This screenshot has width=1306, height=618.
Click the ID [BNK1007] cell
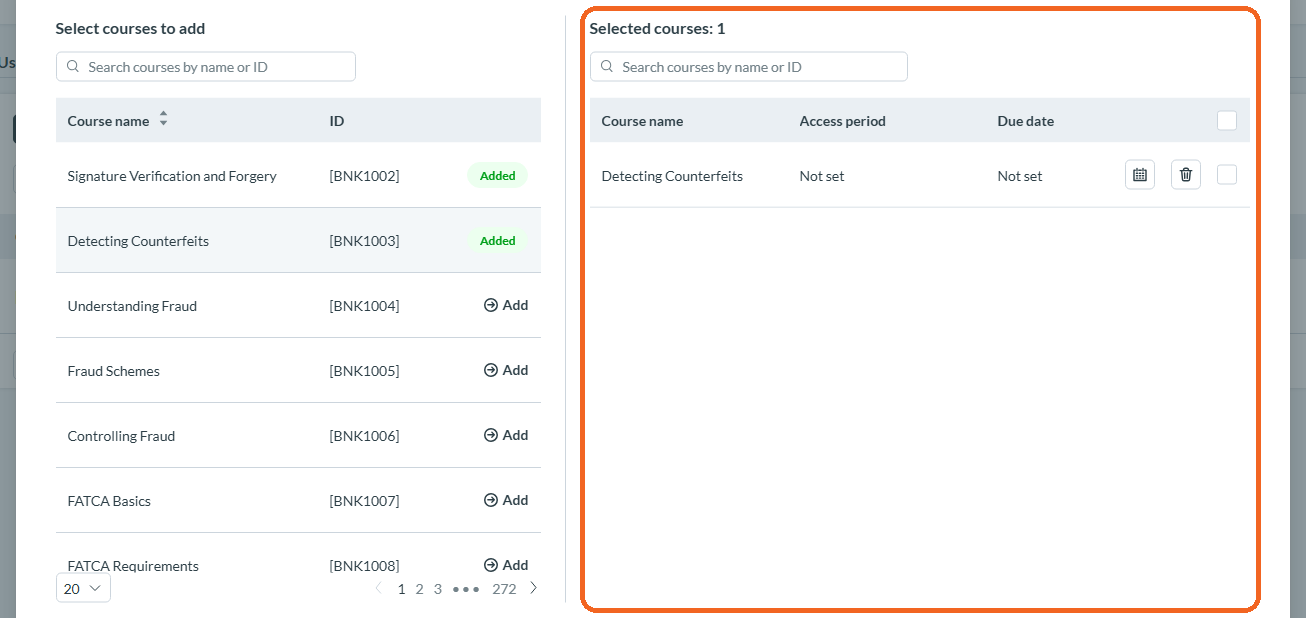364,501
